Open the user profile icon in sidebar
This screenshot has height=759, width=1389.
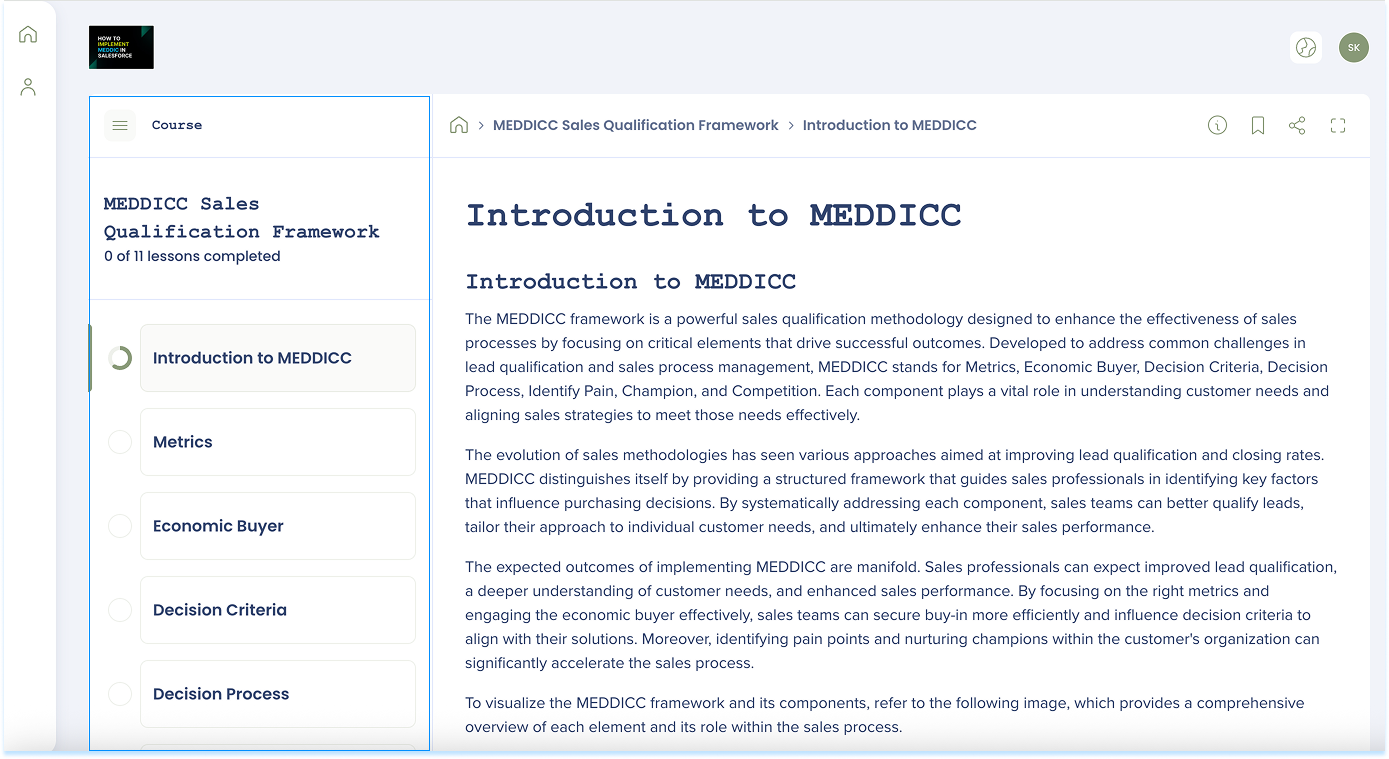click(x=28, y=87)
